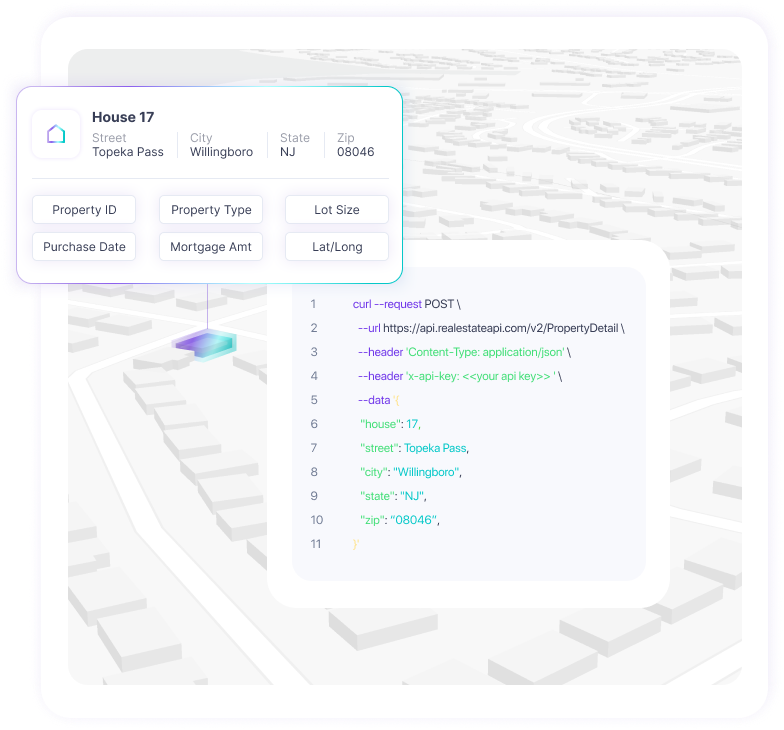Select the Property Type button
This screenshot has width=784, height=730.
[210, 210]
